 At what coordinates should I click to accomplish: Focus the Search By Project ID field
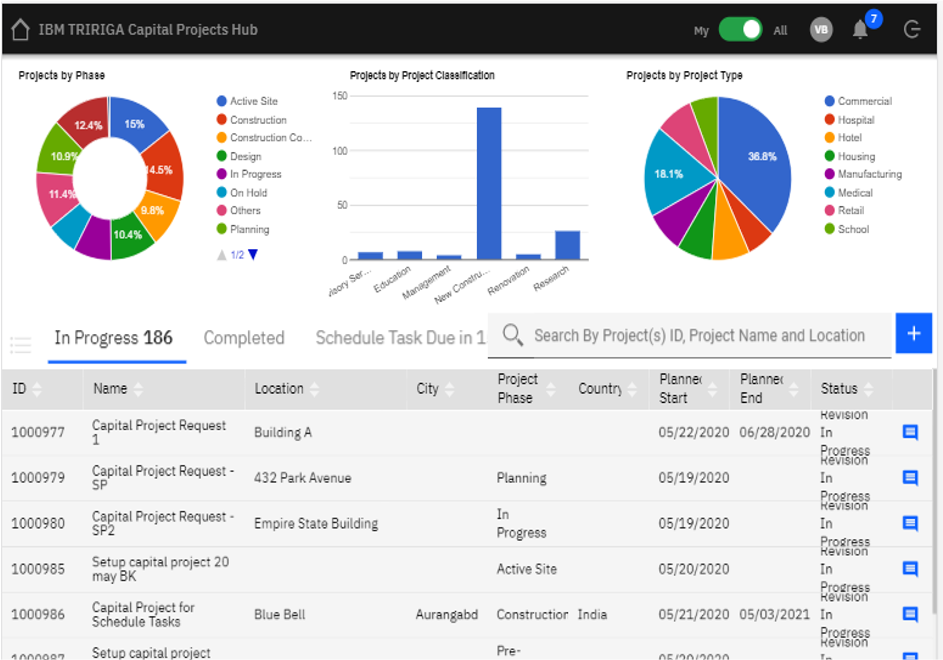pyautogui.click(x=689, y=335)
